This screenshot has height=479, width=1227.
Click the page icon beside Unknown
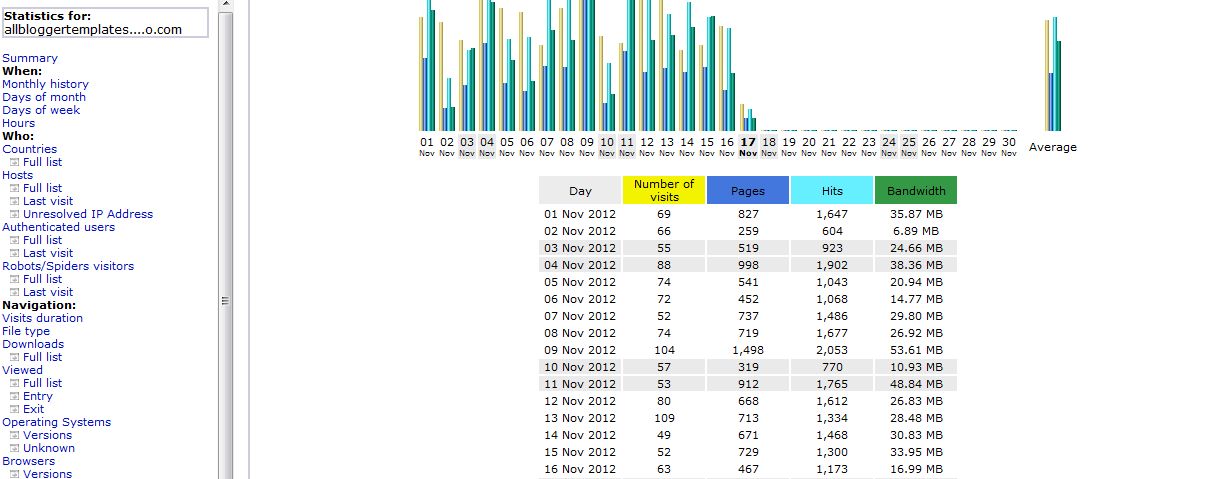pyautogui.click(x=15, y=448)
